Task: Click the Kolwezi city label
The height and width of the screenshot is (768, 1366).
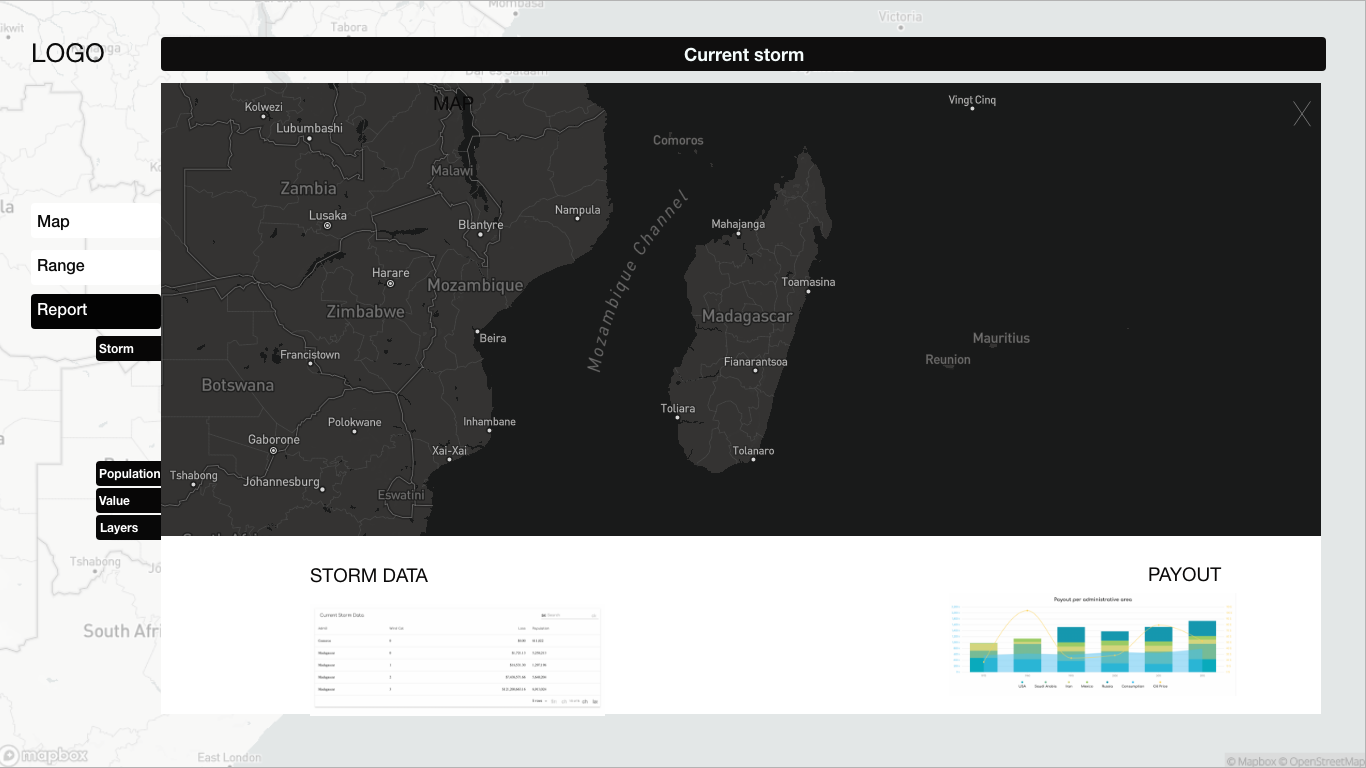Action: (x=264, y=107)
